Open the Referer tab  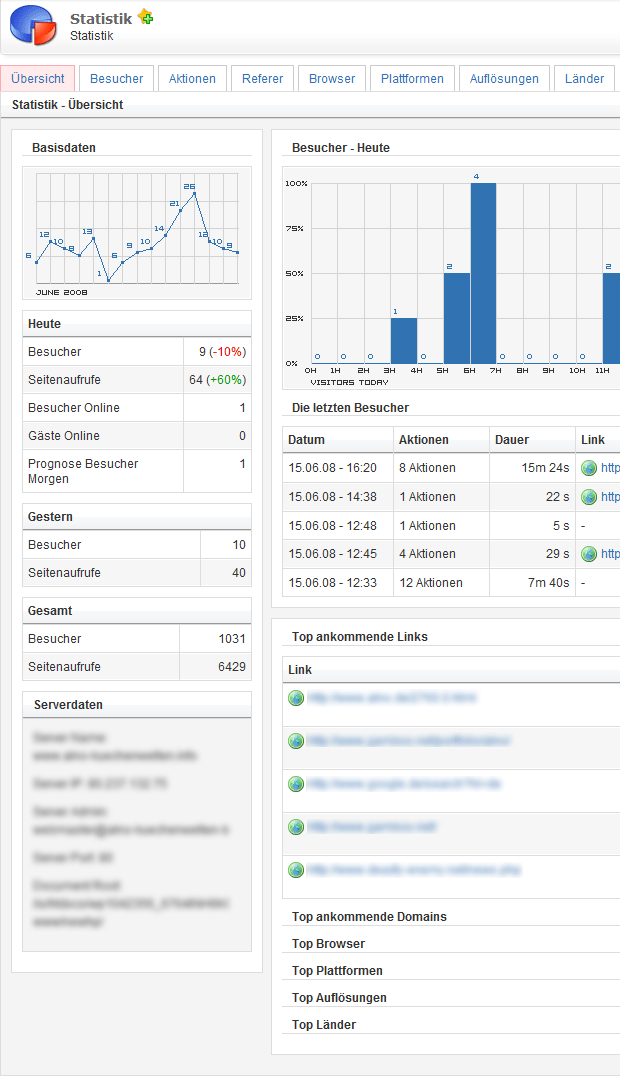point(262,79)
